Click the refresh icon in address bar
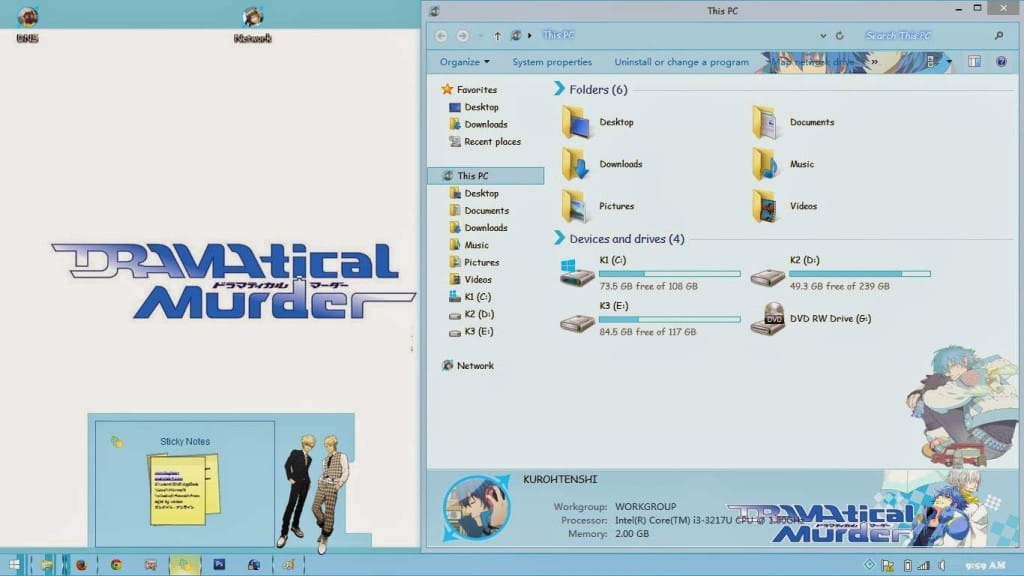This screenshot has height=576, width=1024. point(839,36)
